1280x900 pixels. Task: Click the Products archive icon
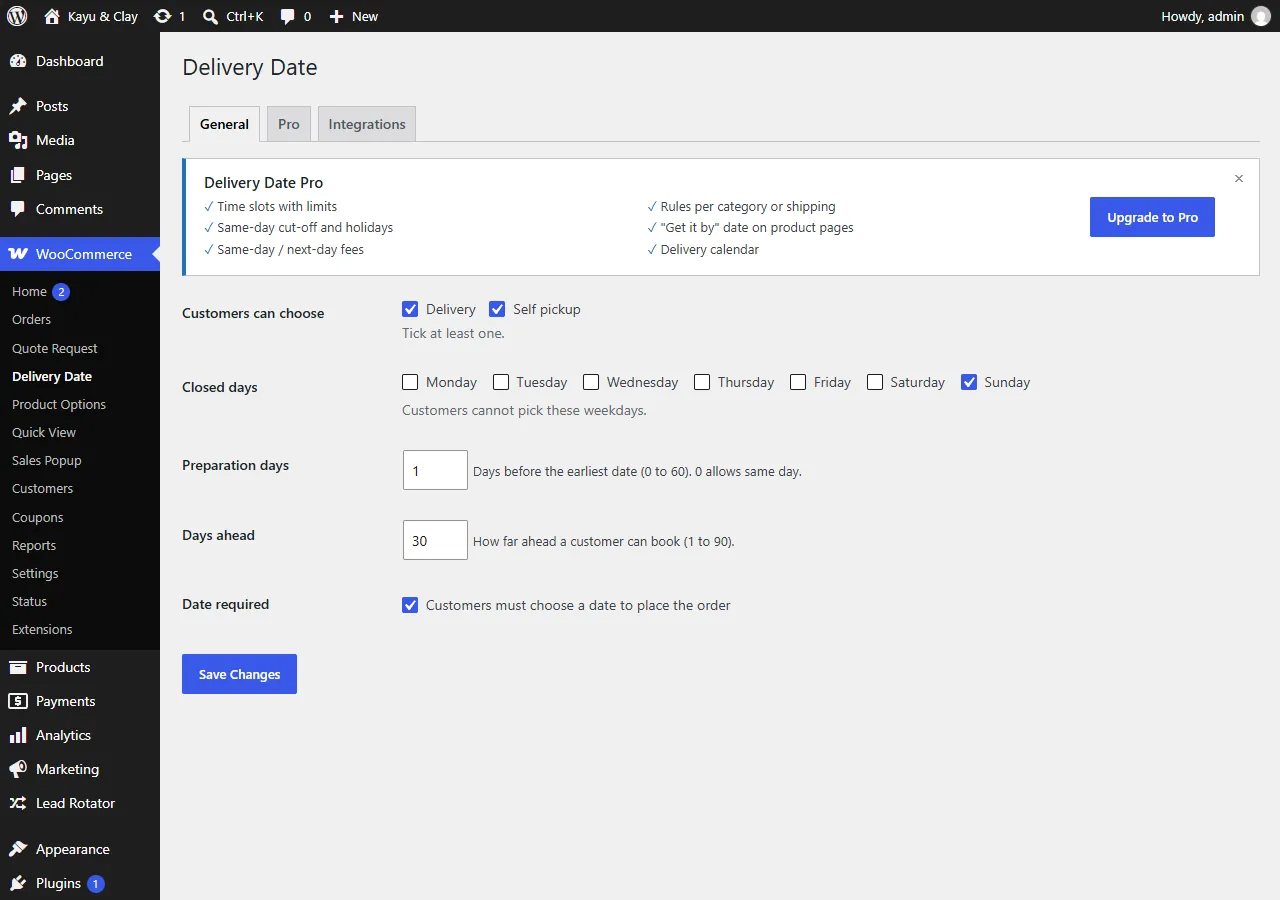coord(18,667)
